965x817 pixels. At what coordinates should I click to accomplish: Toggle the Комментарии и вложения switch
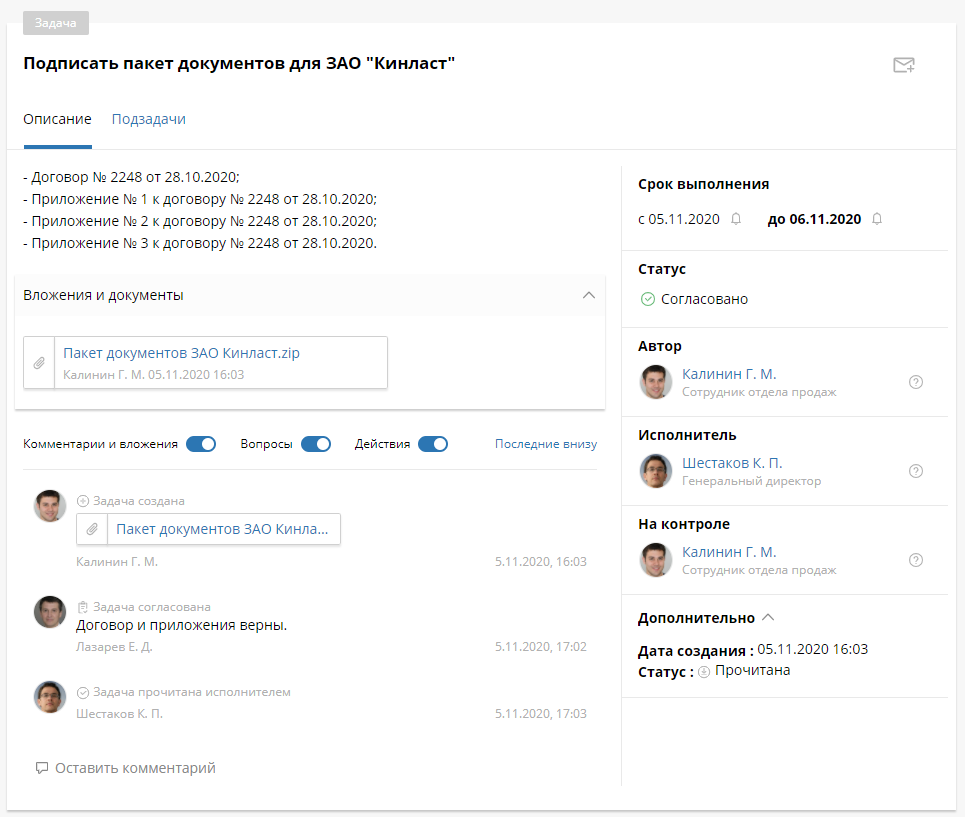[201, 444]
